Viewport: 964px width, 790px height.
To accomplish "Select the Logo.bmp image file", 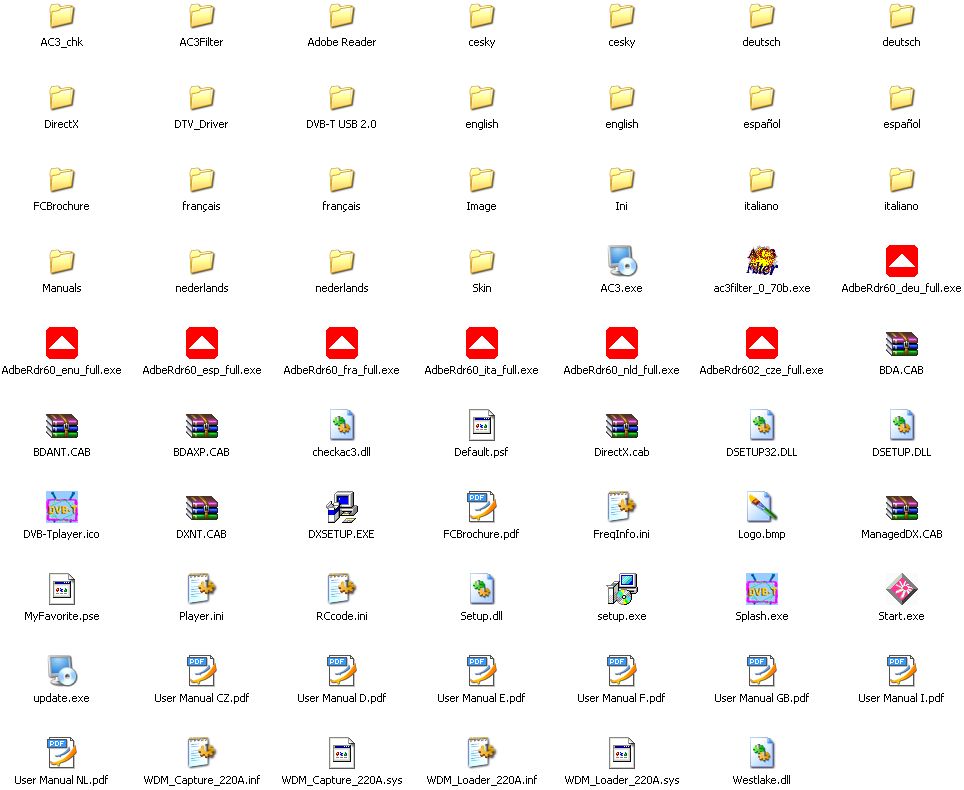I will pyautogui.click(x=761, y=508).
